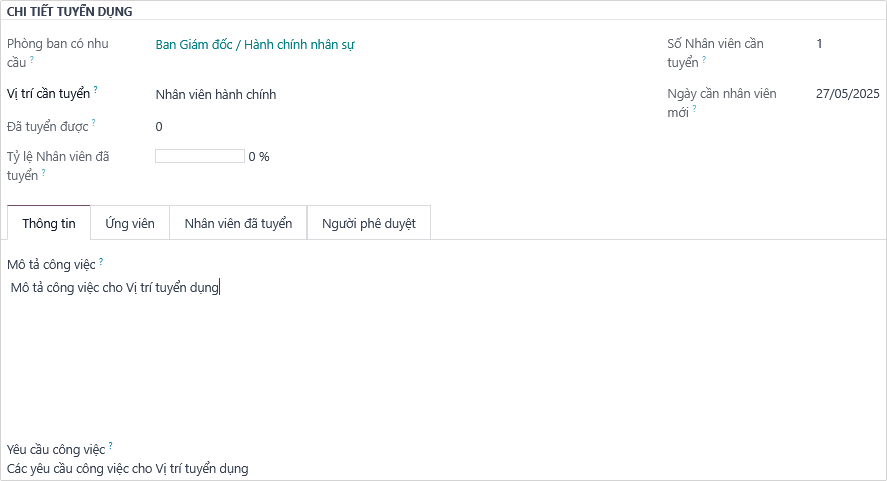887x481 pixels.
Task: Click the Nhân viên hành chính position field
Action: point(216,95)
